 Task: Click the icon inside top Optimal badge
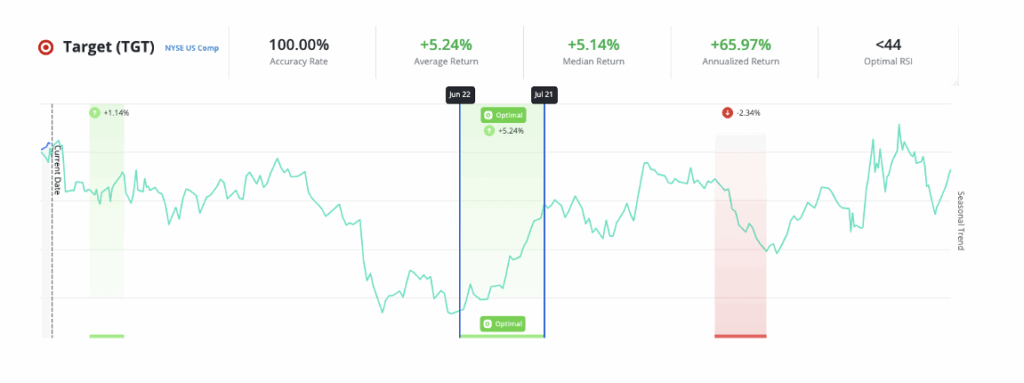[x=488, y=116]
